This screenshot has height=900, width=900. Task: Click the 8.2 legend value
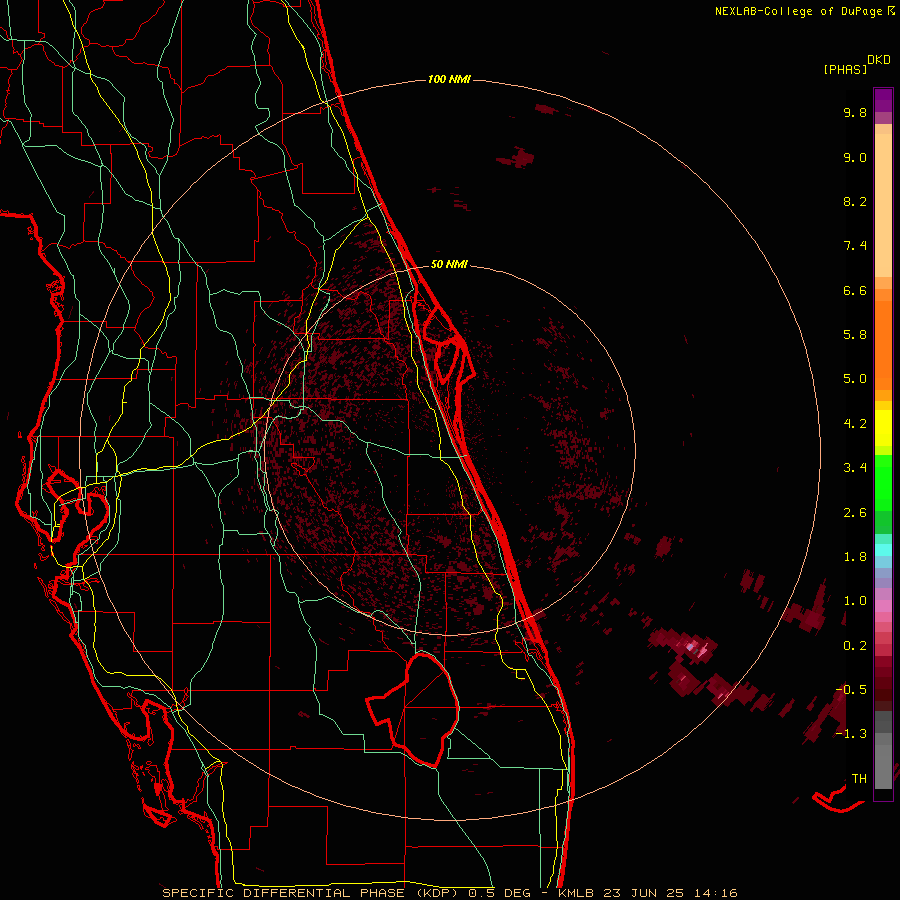click(x=855, y=202)
